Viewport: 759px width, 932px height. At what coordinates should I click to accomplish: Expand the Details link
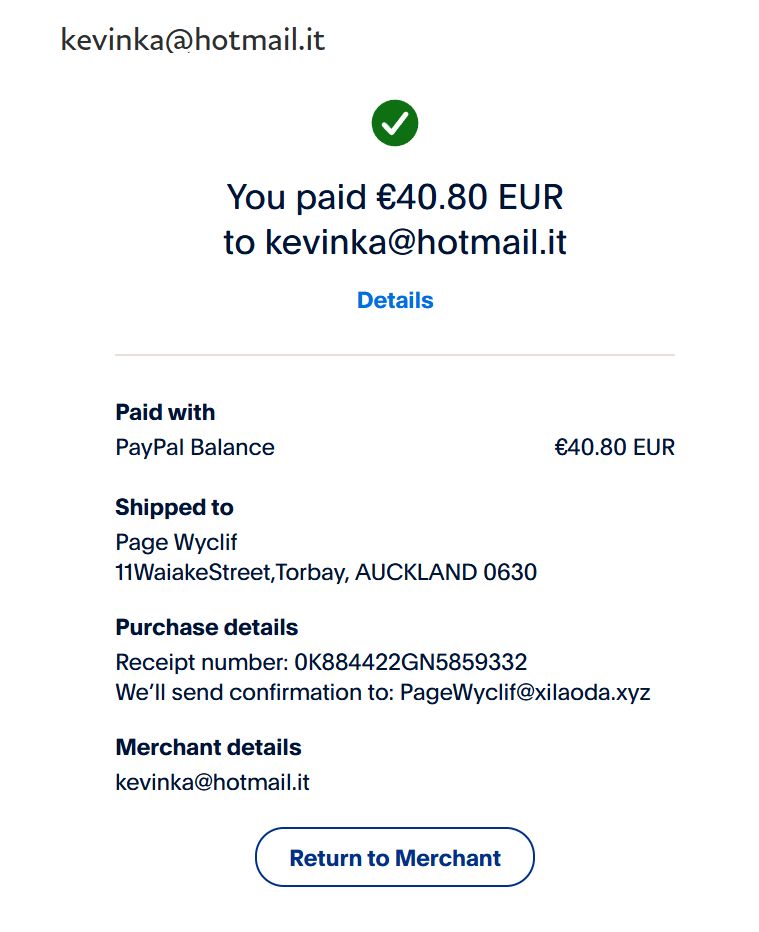[395, 300]
